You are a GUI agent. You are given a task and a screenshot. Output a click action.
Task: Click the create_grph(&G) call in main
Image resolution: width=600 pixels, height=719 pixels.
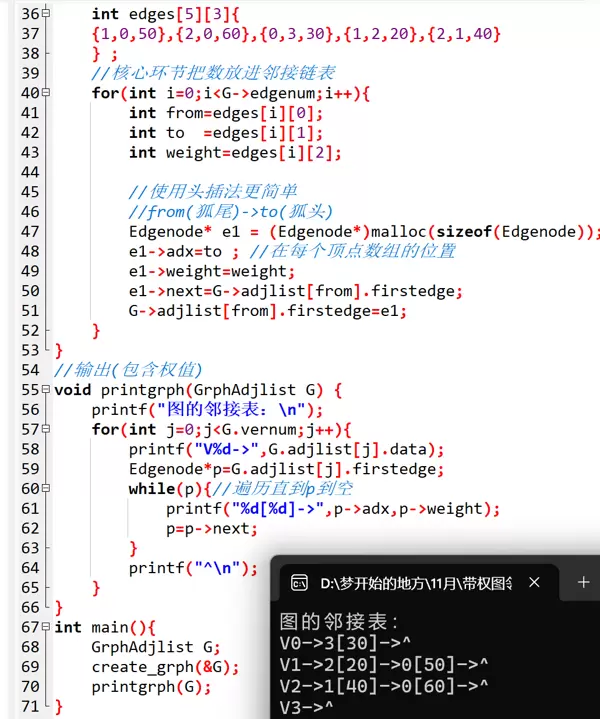[165, 667]
